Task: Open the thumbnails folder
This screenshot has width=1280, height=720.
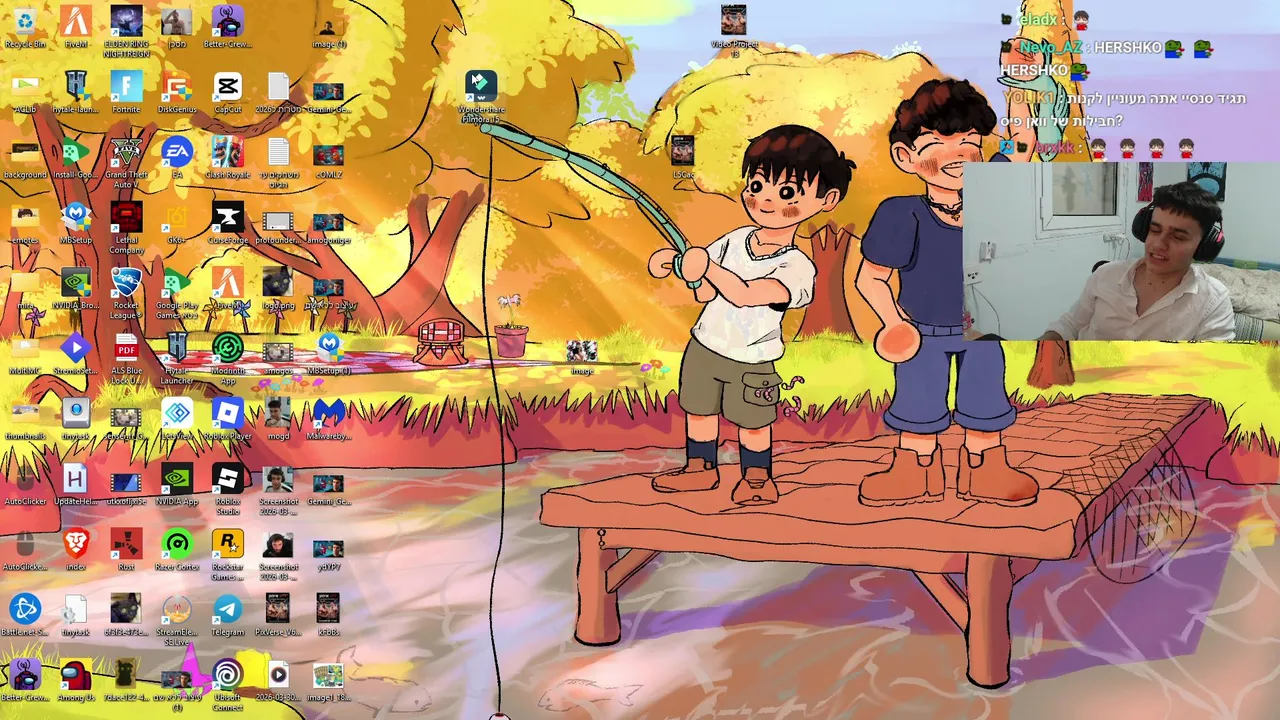Action: coord(25,419)
